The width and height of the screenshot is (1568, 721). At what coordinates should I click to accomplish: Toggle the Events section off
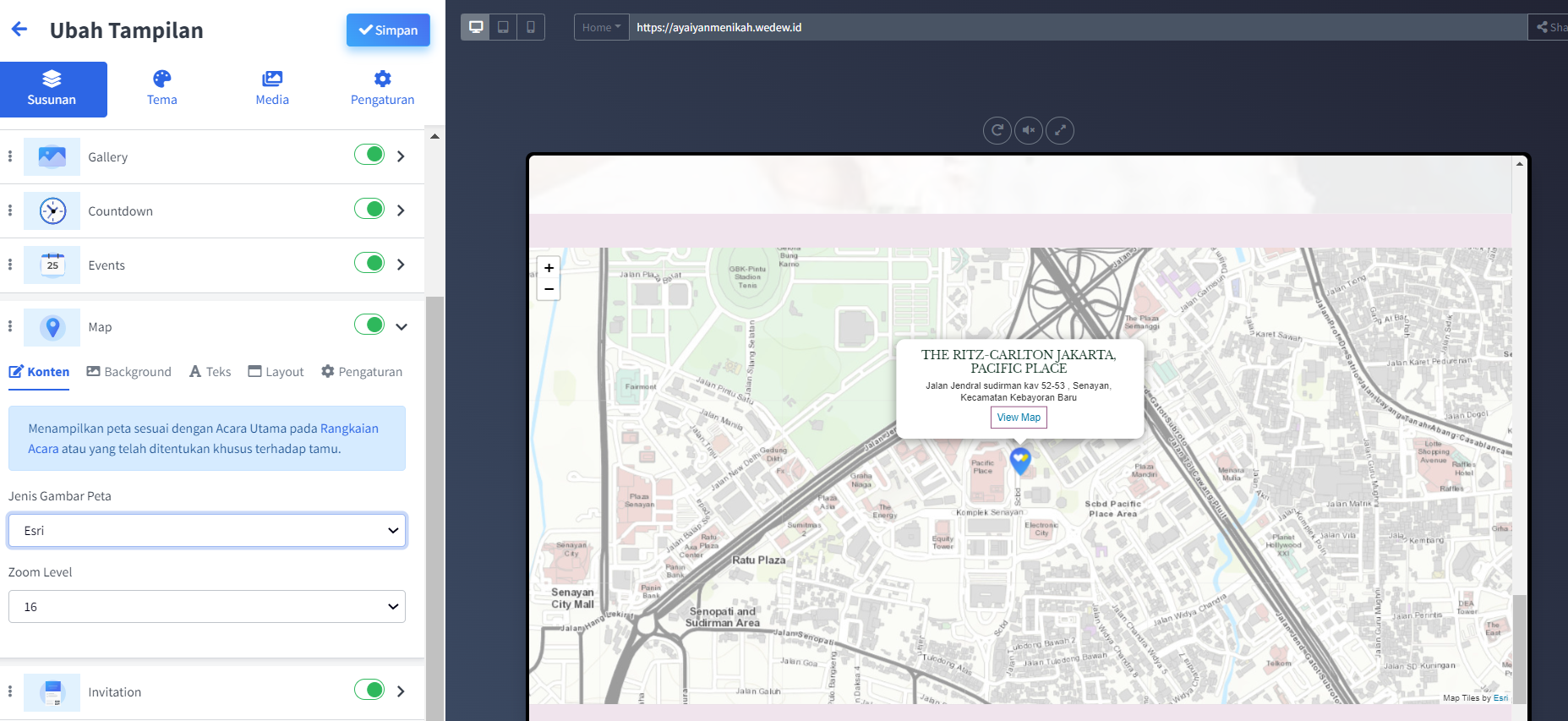pos(369,263)
